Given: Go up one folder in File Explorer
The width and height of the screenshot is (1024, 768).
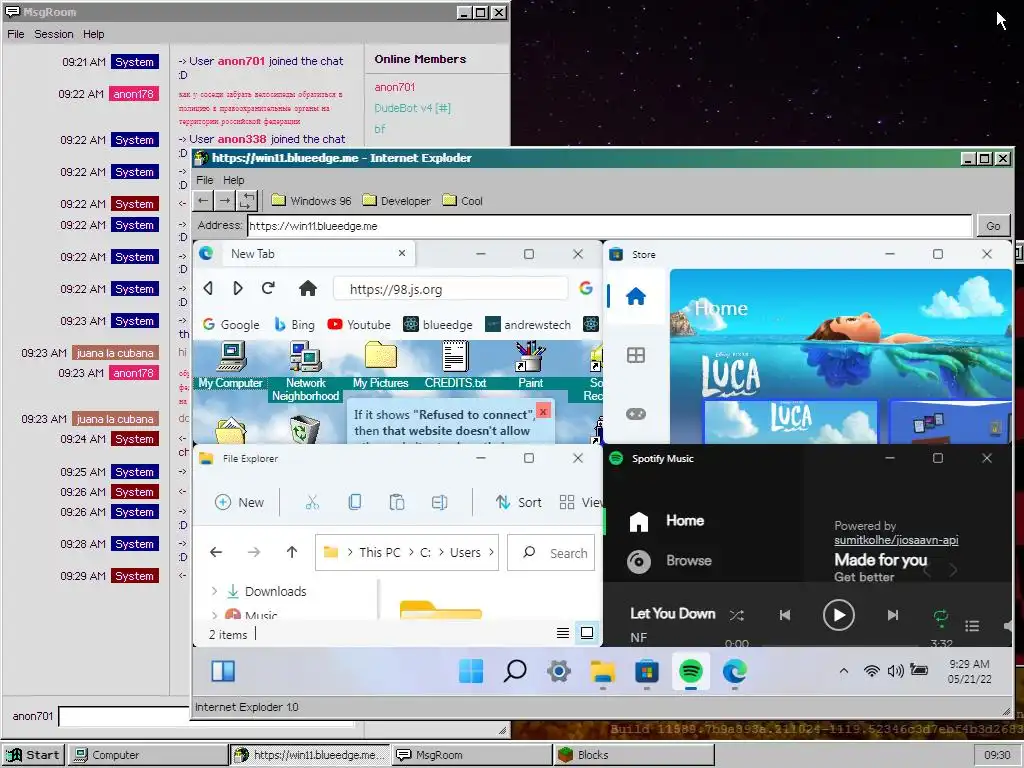Looking at the screenshot, I should (292, 552).
